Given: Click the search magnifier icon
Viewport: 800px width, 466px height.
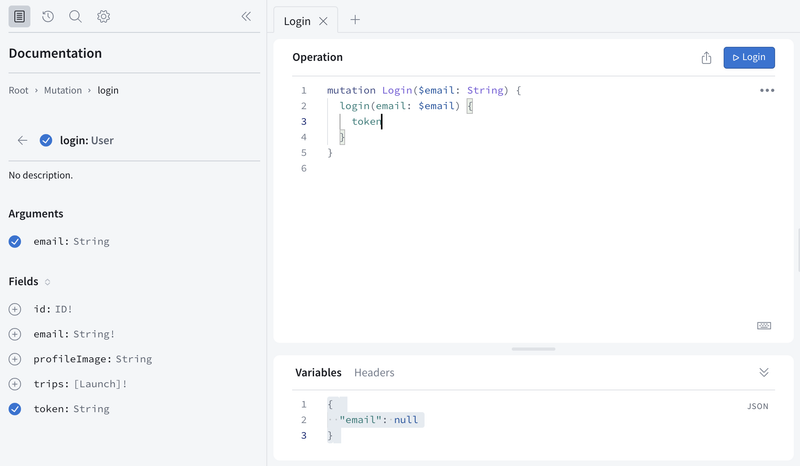Looking at the screenshot, I should pos(76,16).
